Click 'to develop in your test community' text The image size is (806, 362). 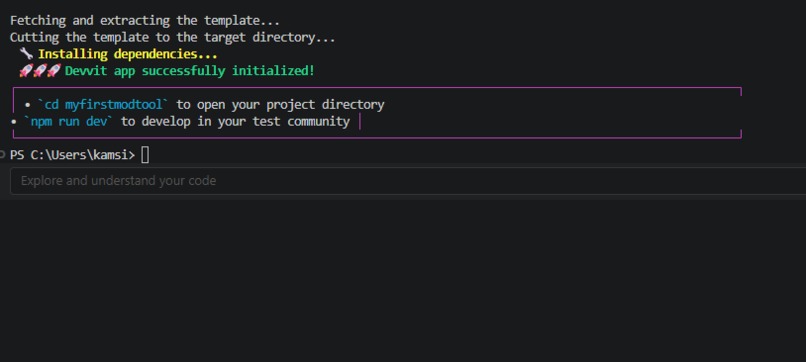coord(235,122)
